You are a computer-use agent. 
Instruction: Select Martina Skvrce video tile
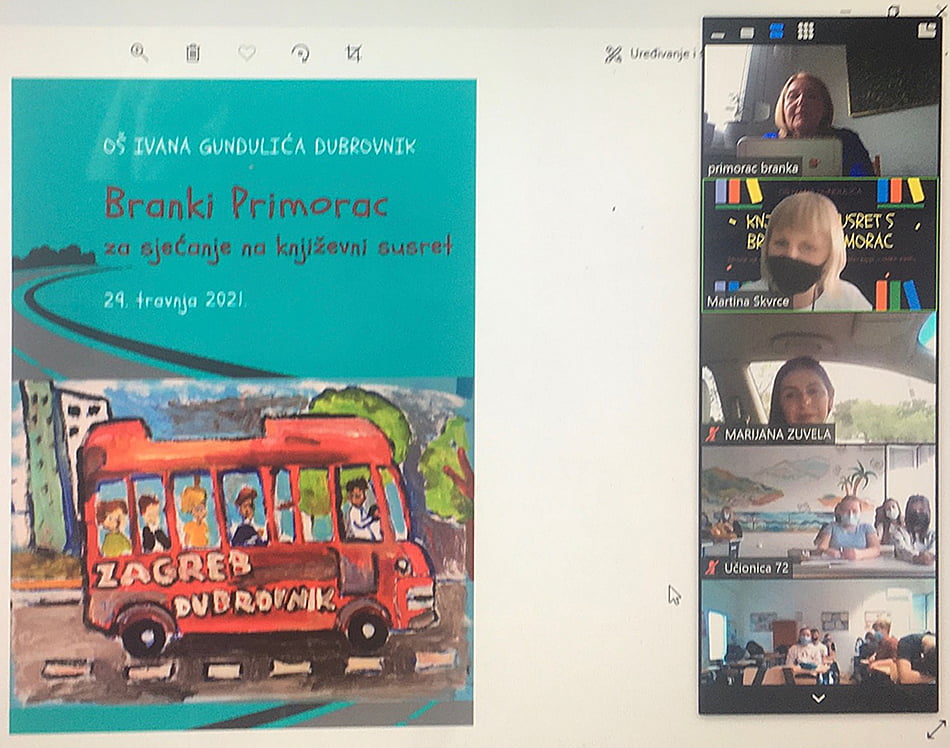819,245
